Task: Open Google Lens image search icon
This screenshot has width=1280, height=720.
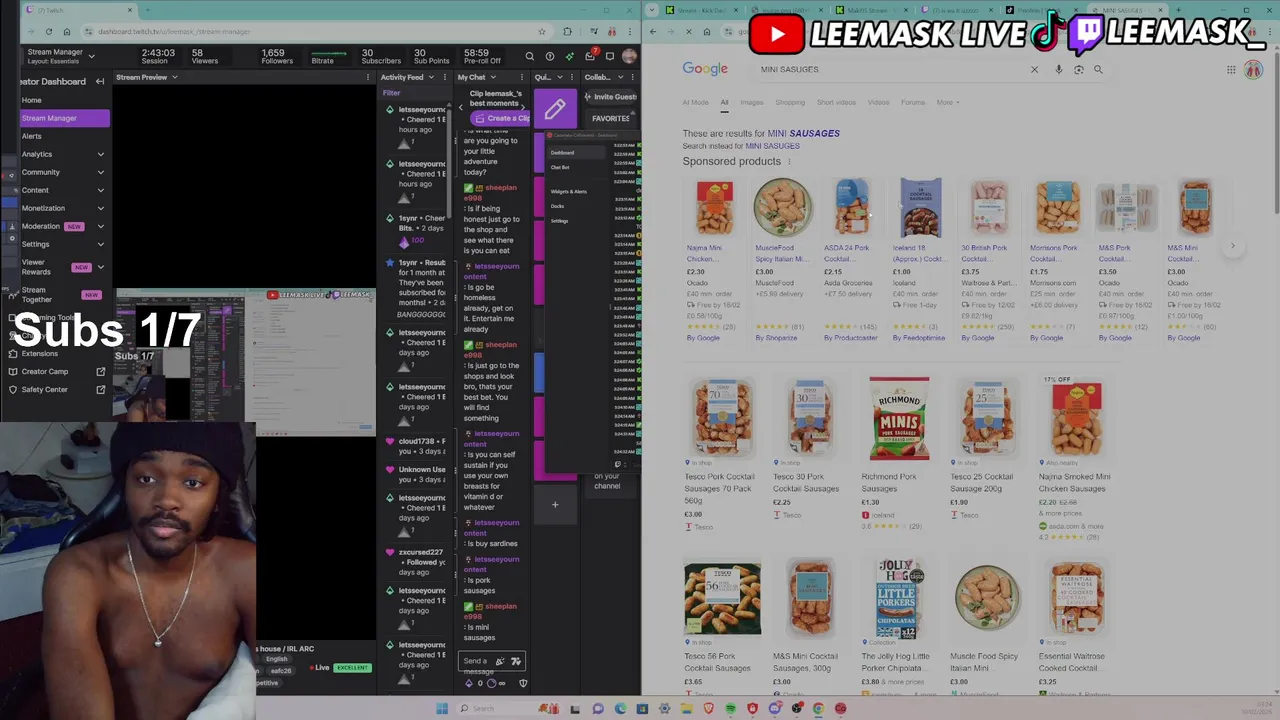Action: click(1078, 70)
